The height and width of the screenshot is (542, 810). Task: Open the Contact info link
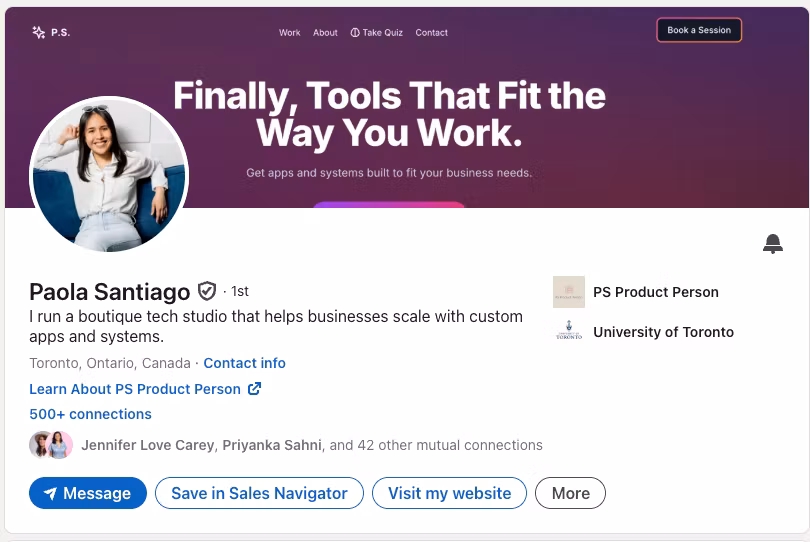pos(244,363)
